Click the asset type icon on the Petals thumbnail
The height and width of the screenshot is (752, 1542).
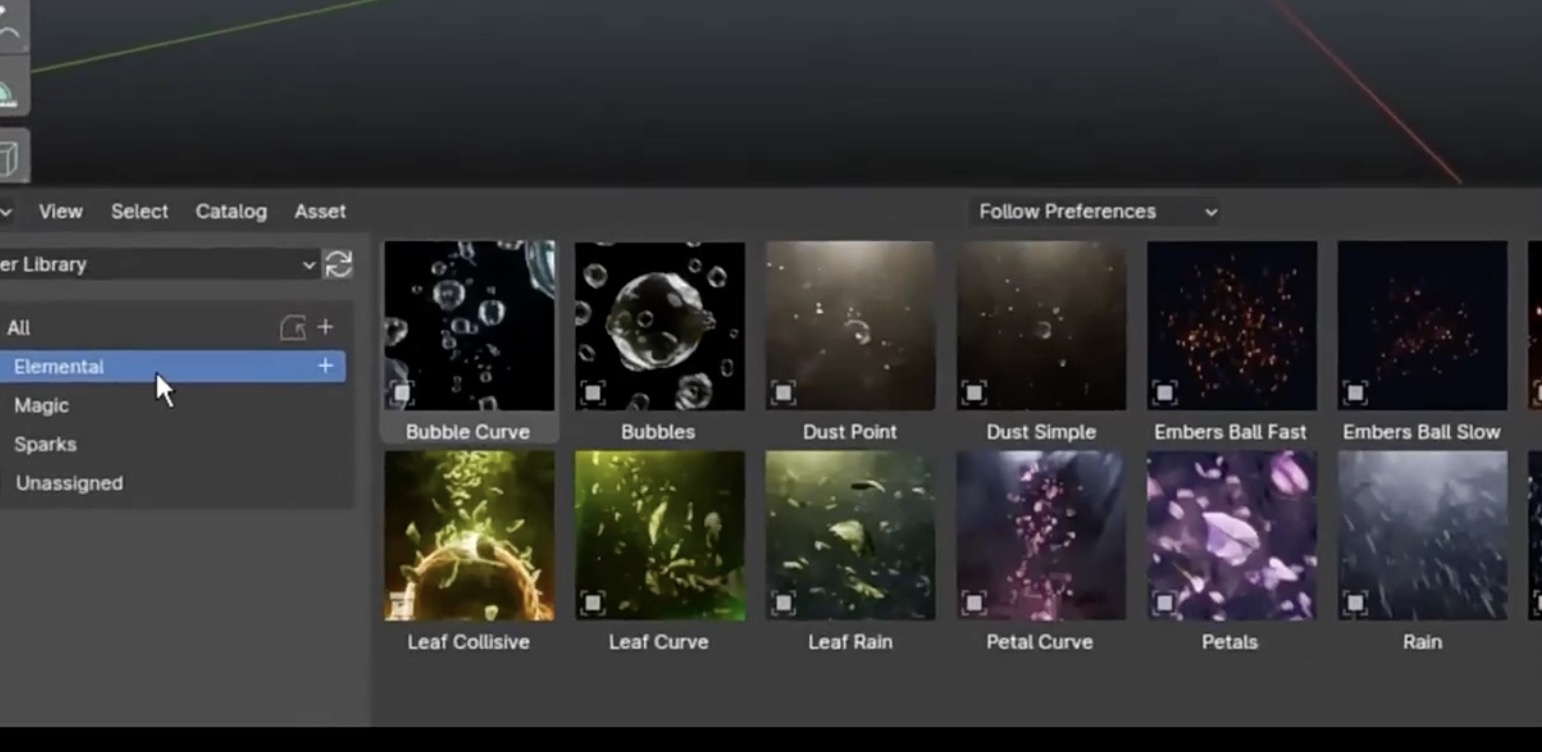tap(1164, 603)
